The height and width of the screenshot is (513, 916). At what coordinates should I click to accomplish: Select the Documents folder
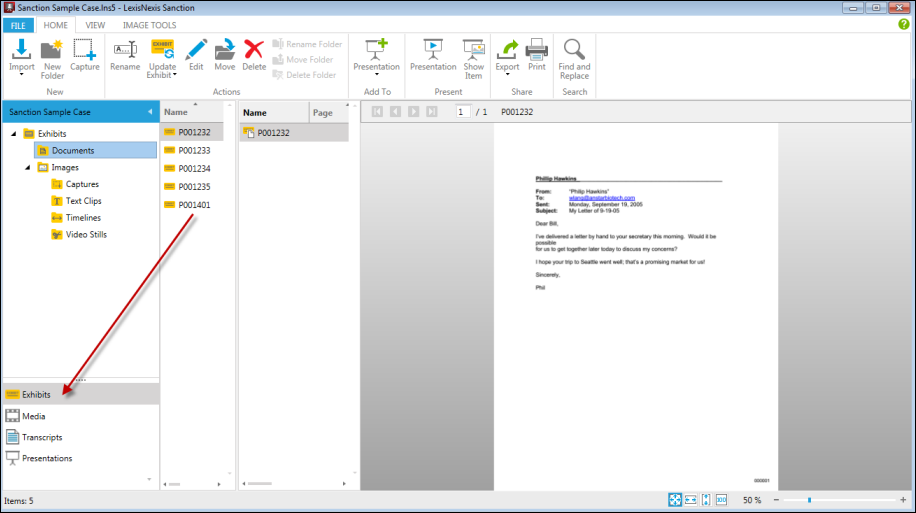tap(96, 150)
